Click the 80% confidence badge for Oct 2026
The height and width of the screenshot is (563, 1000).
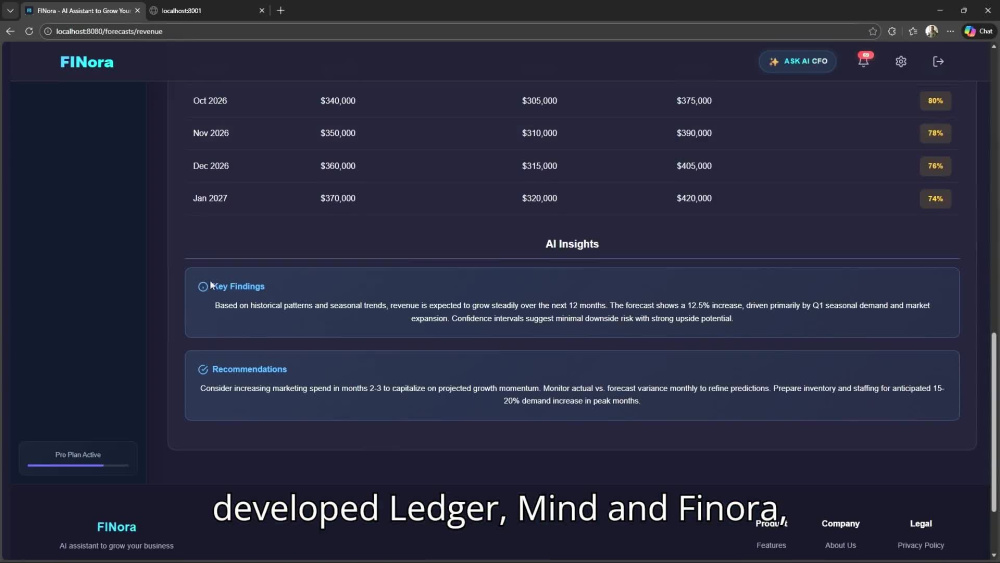pyautogui.click(x=935, y=101)
